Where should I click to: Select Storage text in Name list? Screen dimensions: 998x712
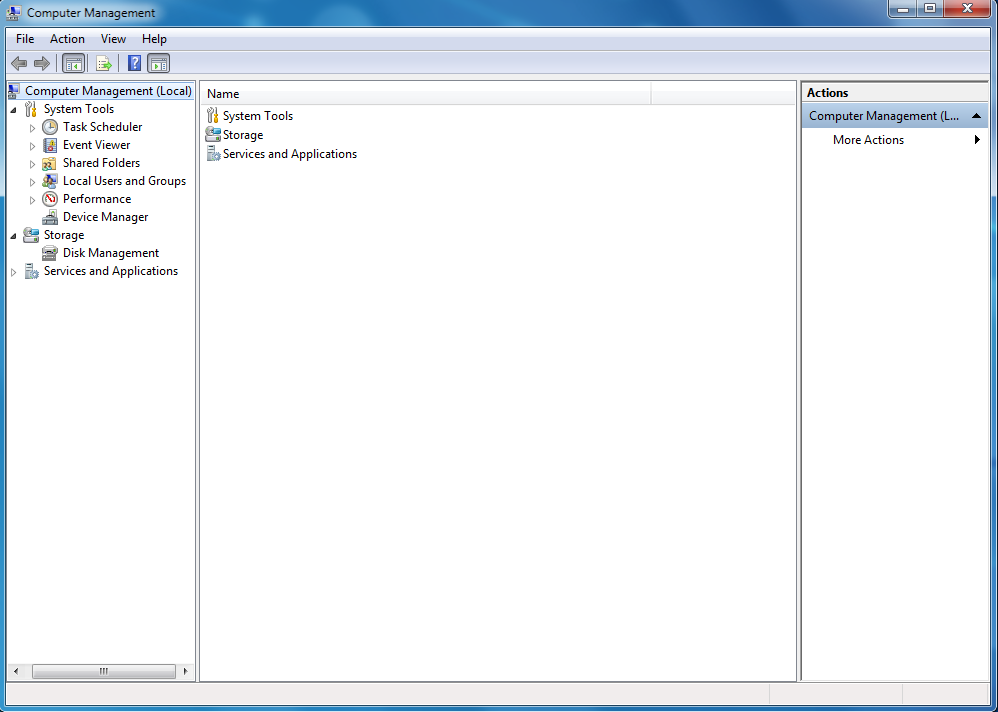click(x=242, y=135)
